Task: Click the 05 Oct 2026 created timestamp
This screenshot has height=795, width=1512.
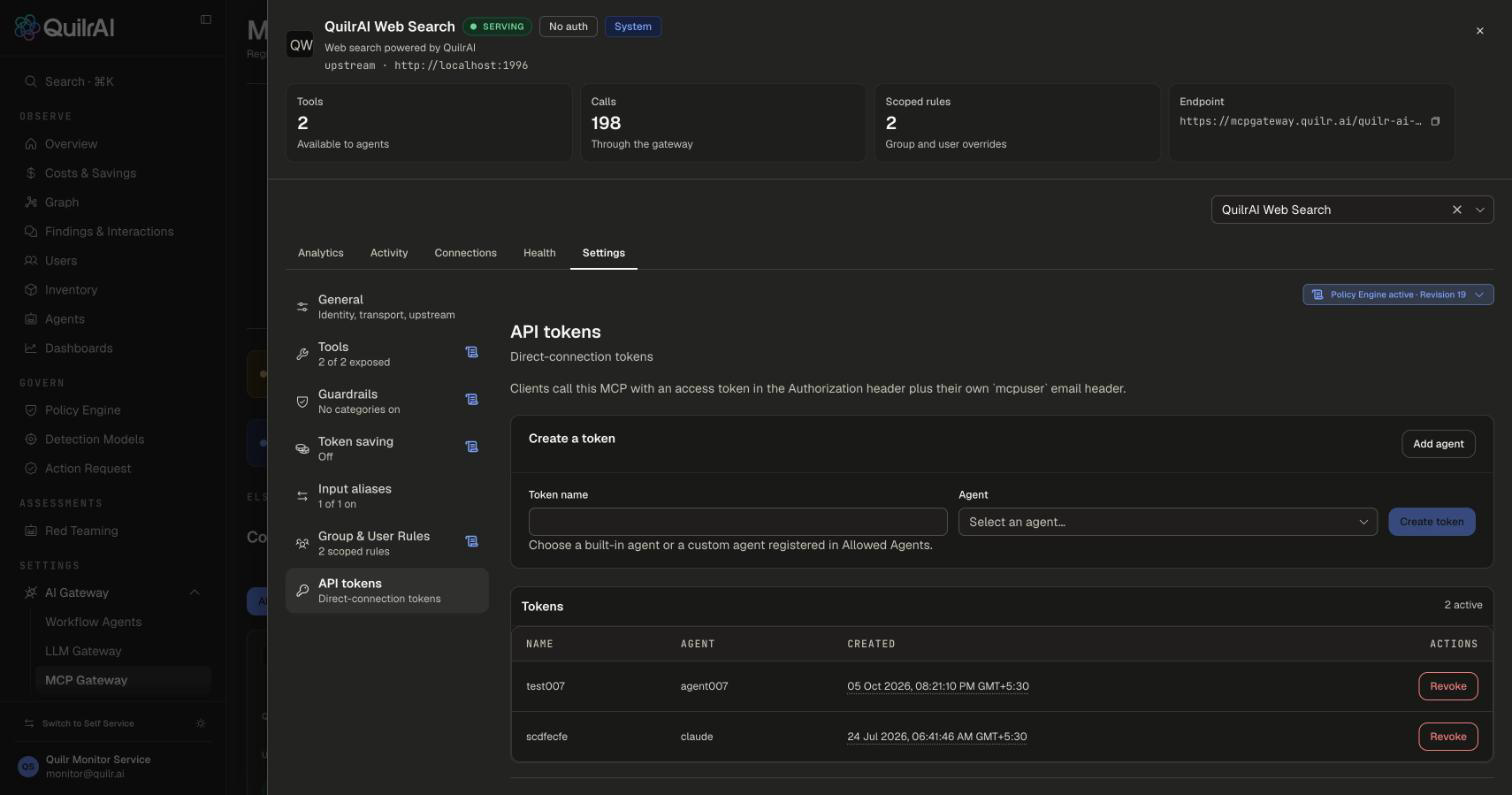Action: point(938,686)
